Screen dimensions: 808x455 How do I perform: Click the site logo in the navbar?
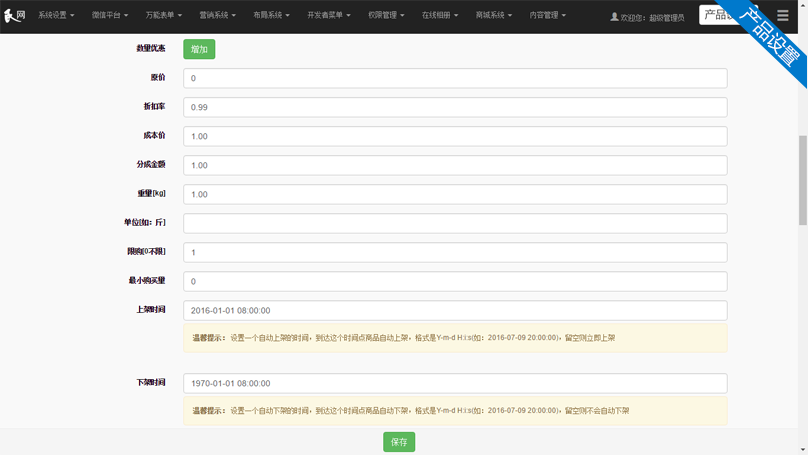click(14, 15)
